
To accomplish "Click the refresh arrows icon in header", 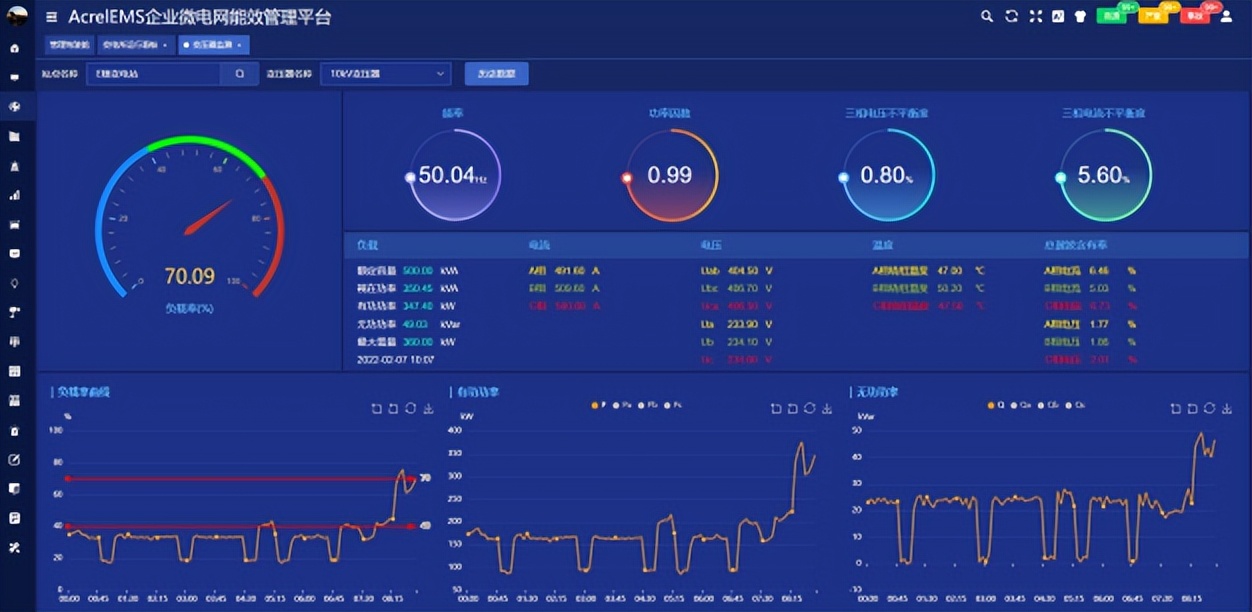I will (x=1011, y=16).
